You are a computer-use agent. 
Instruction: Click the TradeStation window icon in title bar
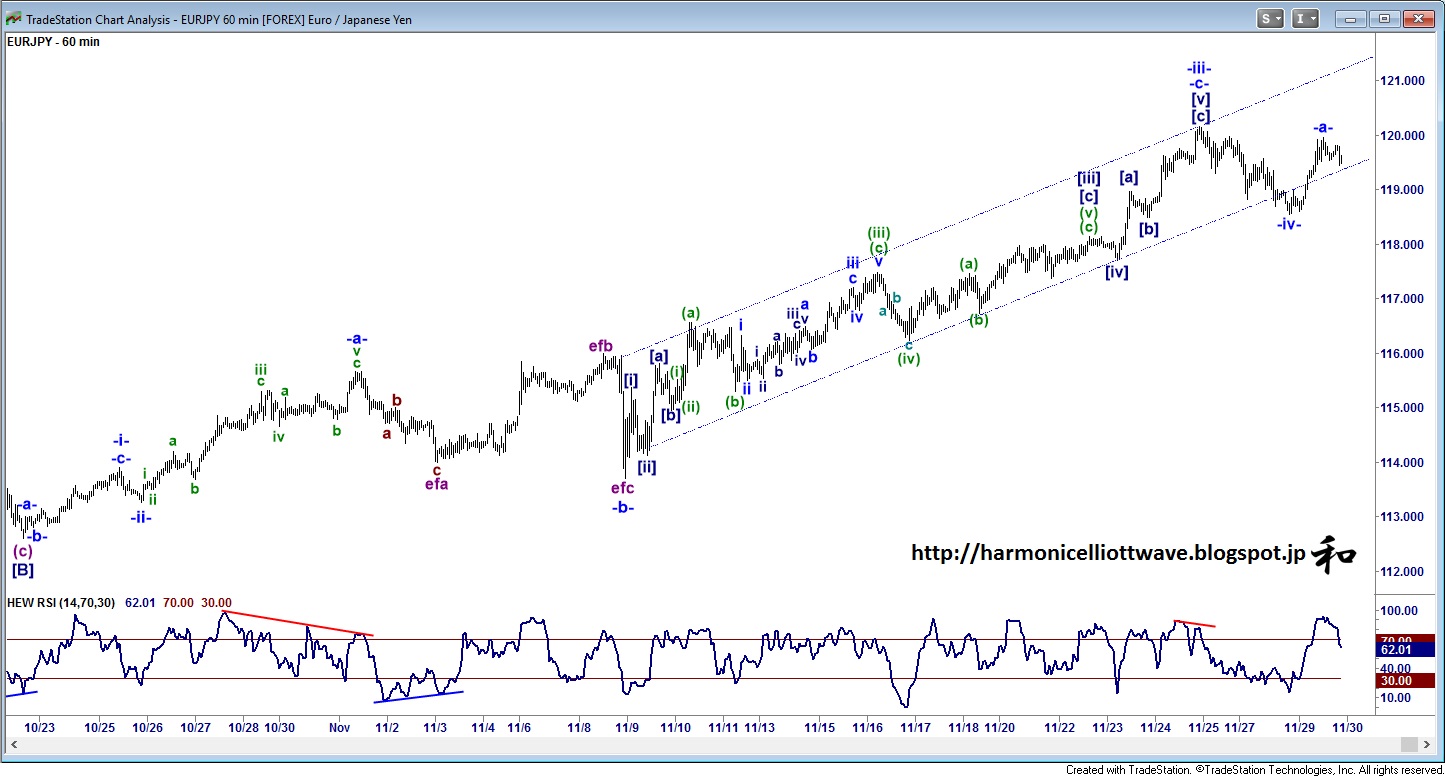[13, 19]
